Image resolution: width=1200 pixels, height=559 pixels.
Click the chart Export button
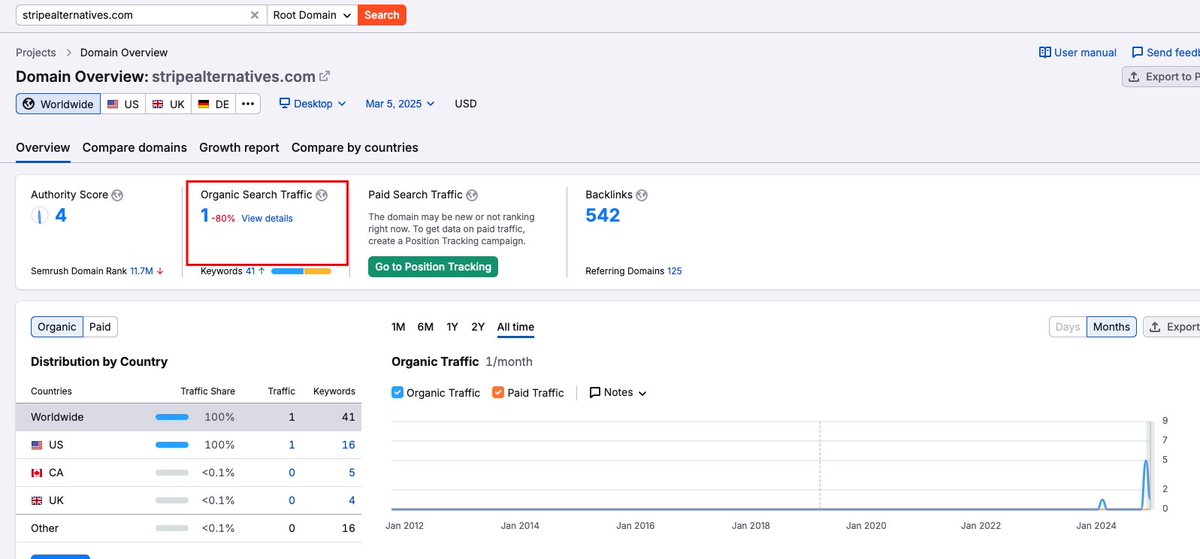[x=1172, y=327]
